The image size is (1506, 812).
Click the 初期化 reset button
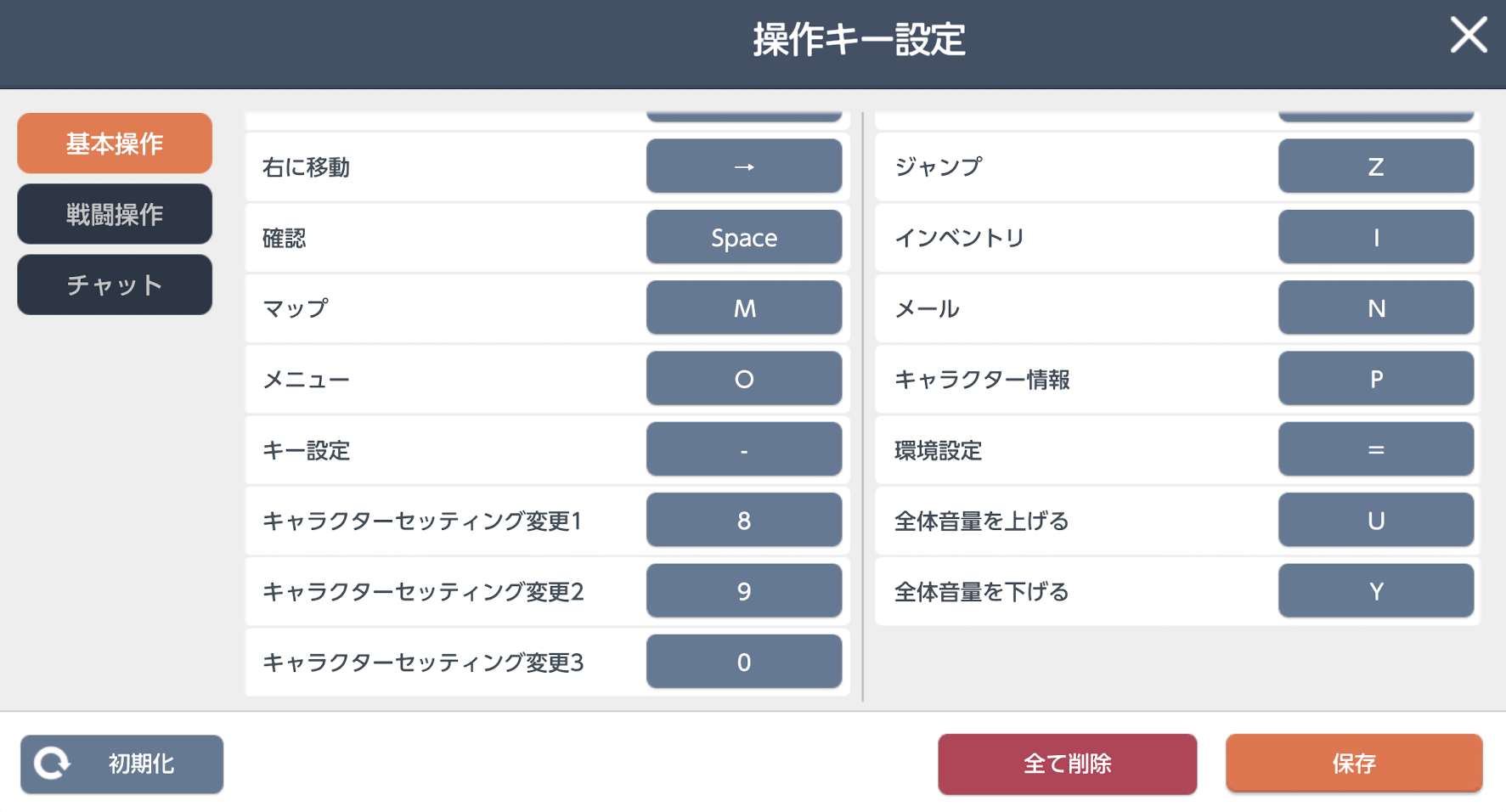click(x=121, y=764)
